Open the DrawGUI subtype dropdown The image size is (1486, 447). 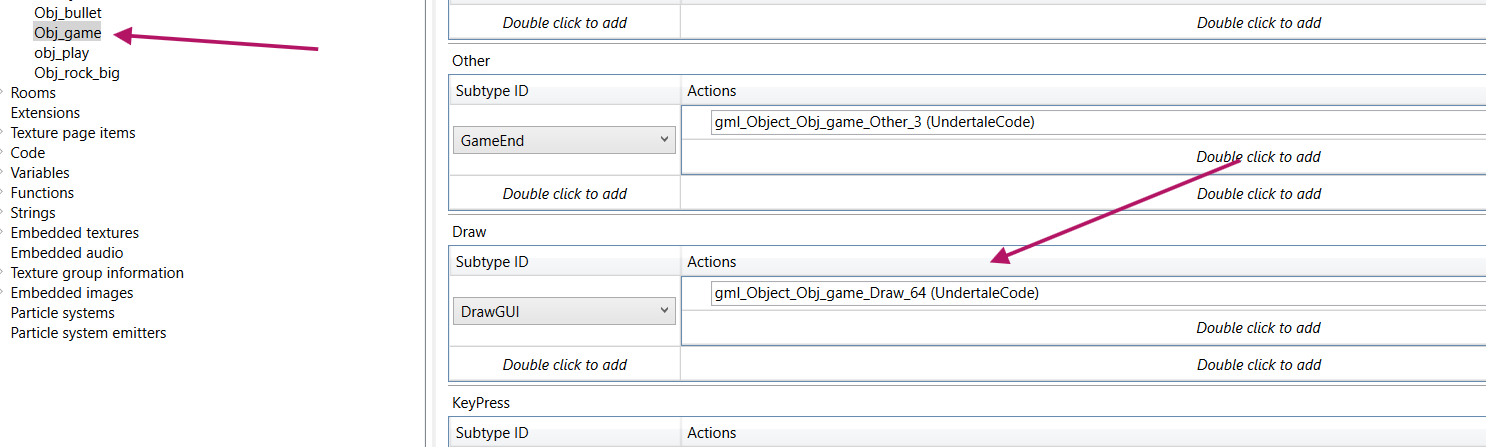pos(564,312)
